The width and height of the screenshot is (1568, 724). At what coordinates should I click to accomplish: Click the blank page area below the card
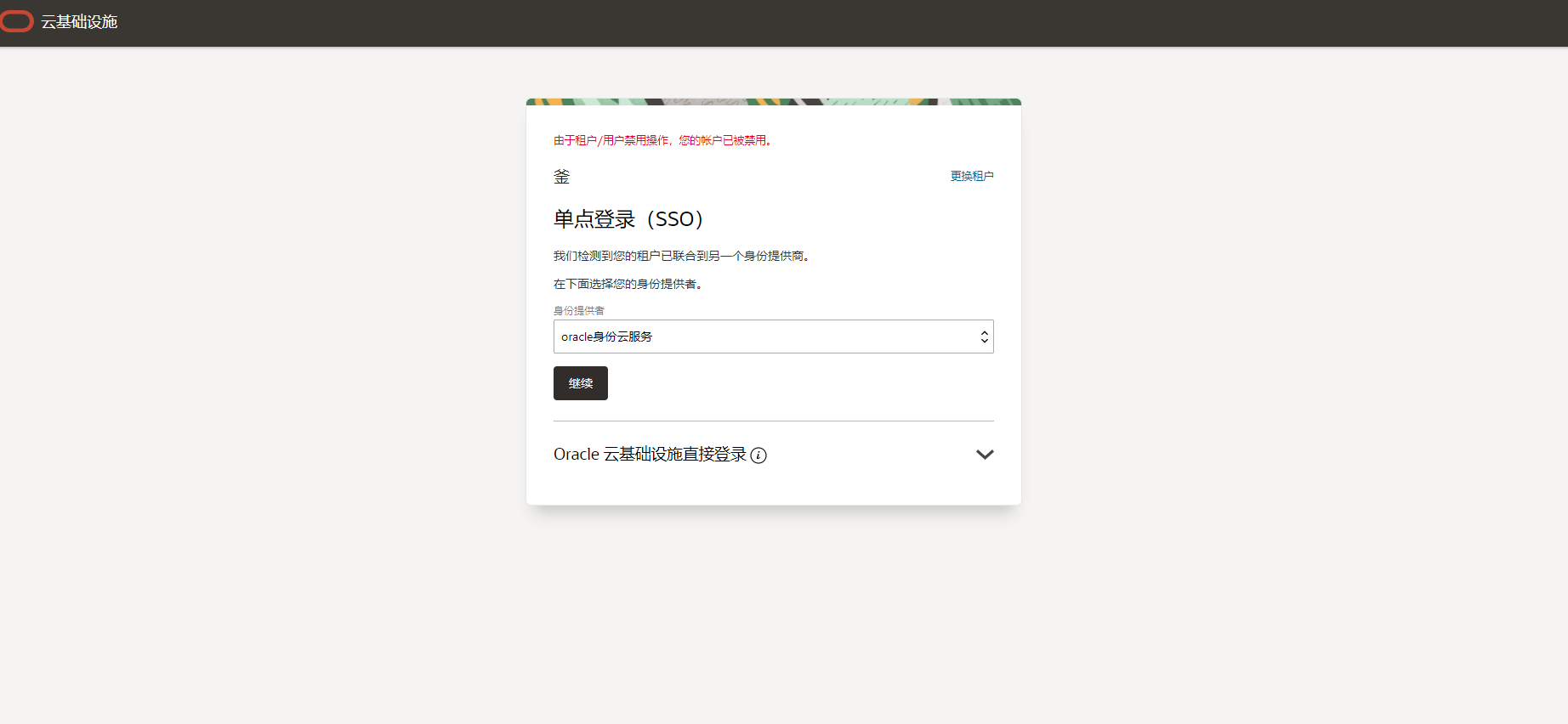click(773, 612)
